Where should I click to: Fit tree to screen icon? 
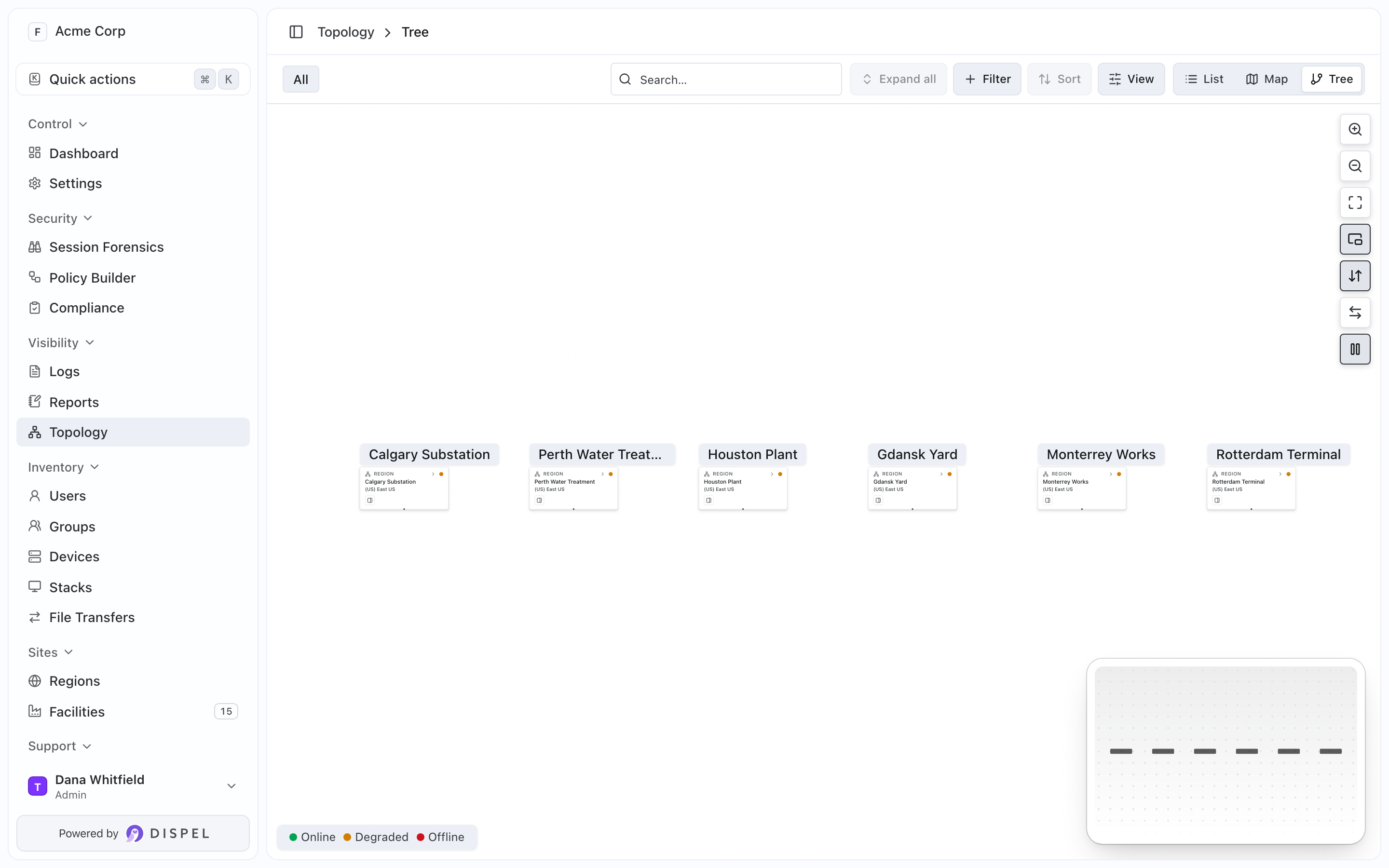1355,203
